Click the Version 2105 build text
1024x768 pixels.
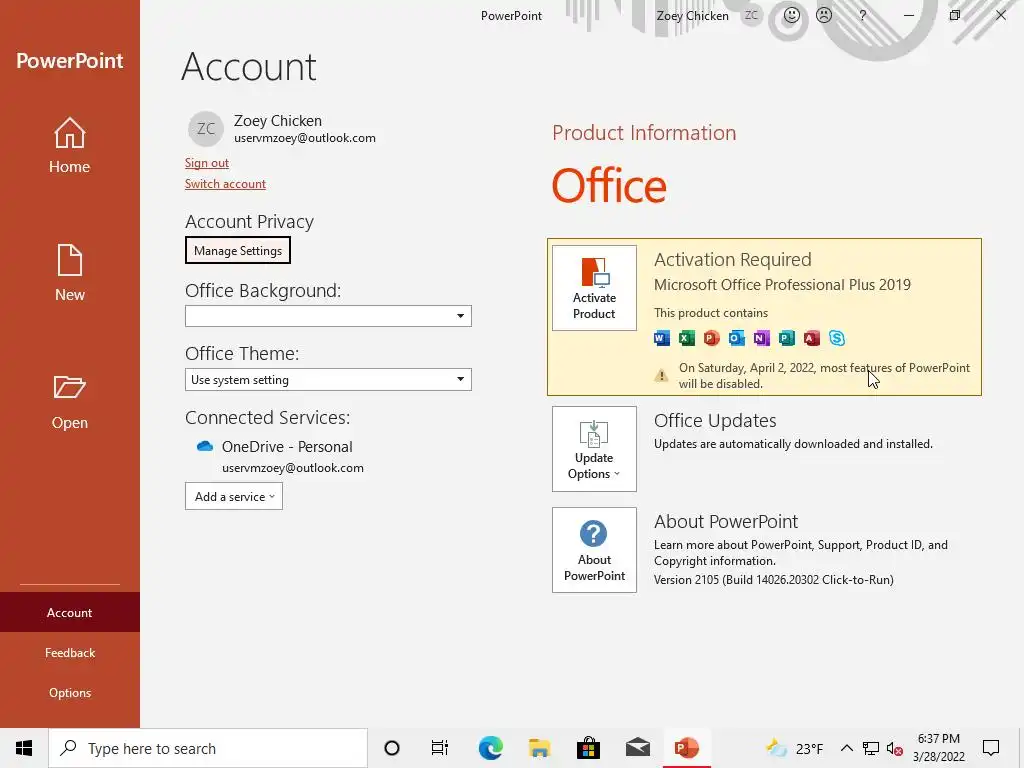click(773, 579)
